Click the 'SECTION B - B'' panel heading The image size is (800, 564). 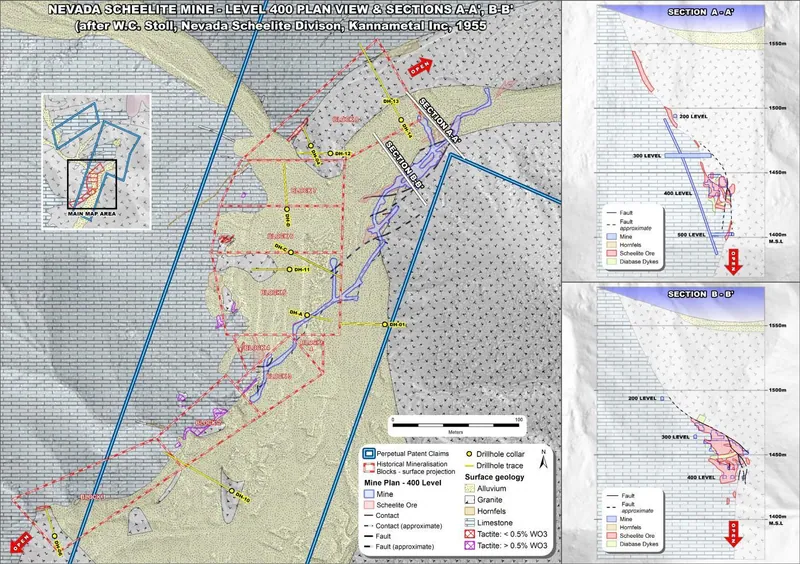(x=701, y=294)
